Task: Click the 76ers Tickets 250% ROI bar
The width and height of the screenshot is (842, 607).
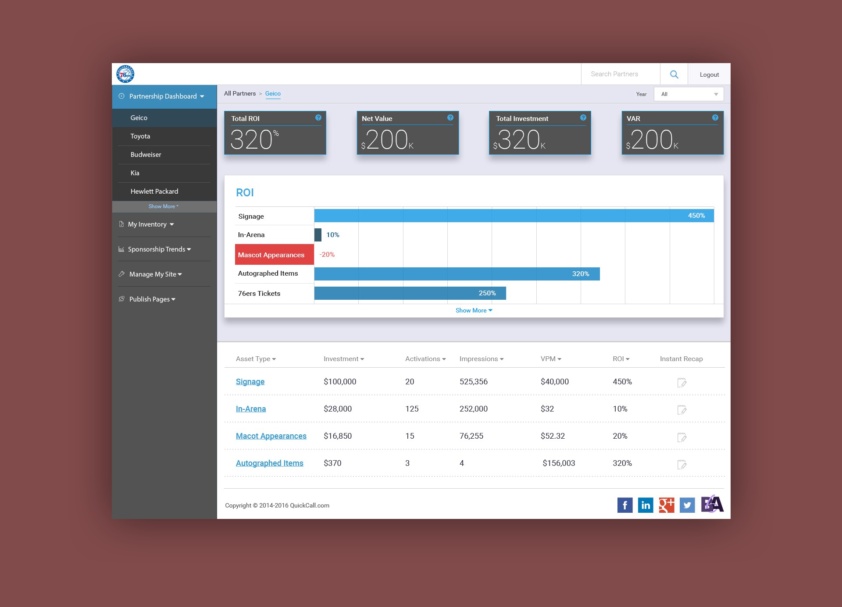Action: (x=410, y=293)
